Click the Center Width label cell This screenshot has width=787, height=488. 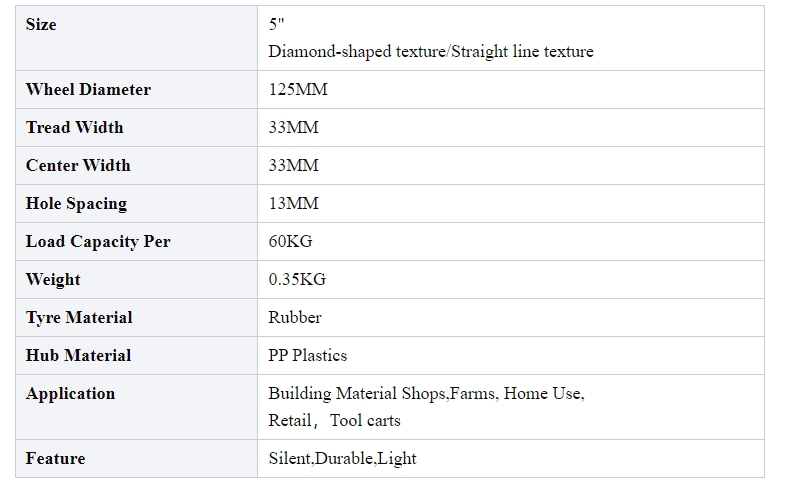click(x=137, y=166)
